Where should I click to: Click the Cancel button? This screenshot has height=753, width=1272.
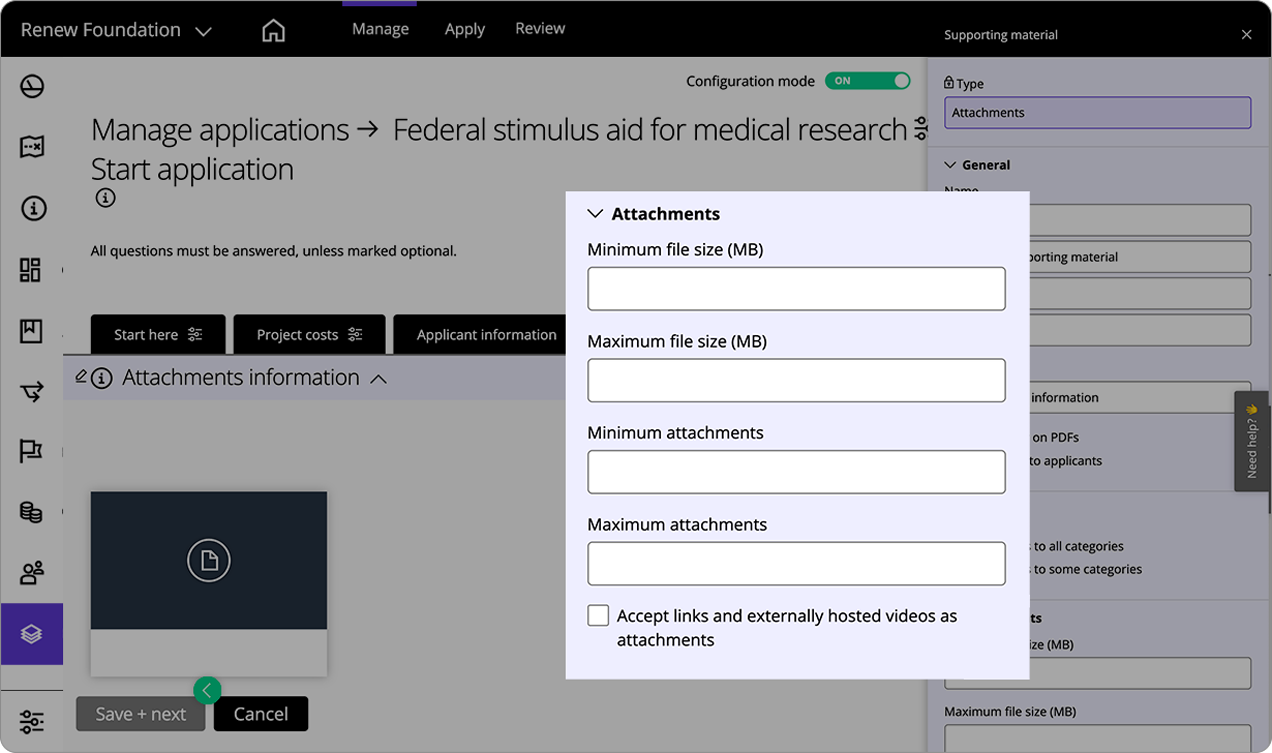(x=260, y=714)
